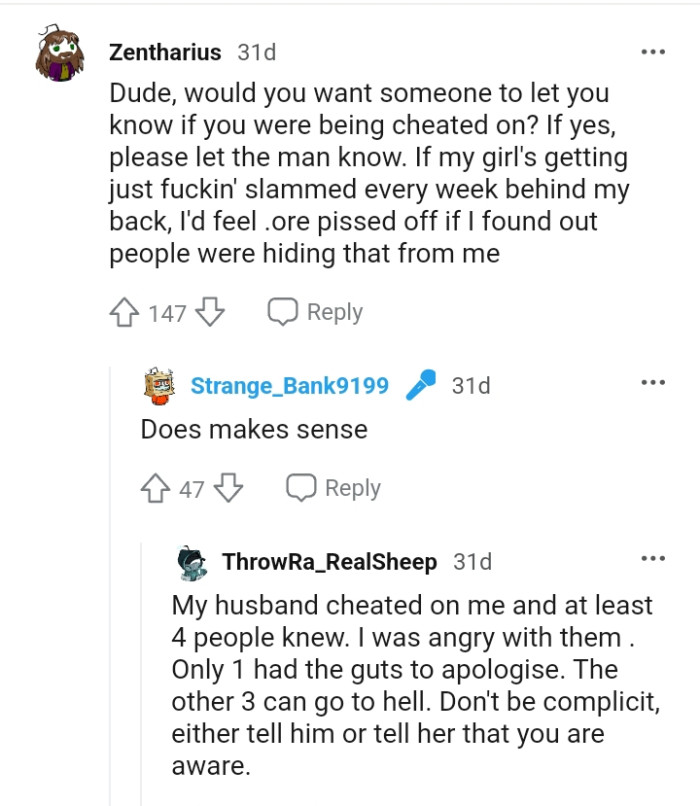Image resolution: width=700 pixels, height=806 pixels.
Task: Open the overflow menu on Zentharius's comment
Action: [x=654, y=50]
